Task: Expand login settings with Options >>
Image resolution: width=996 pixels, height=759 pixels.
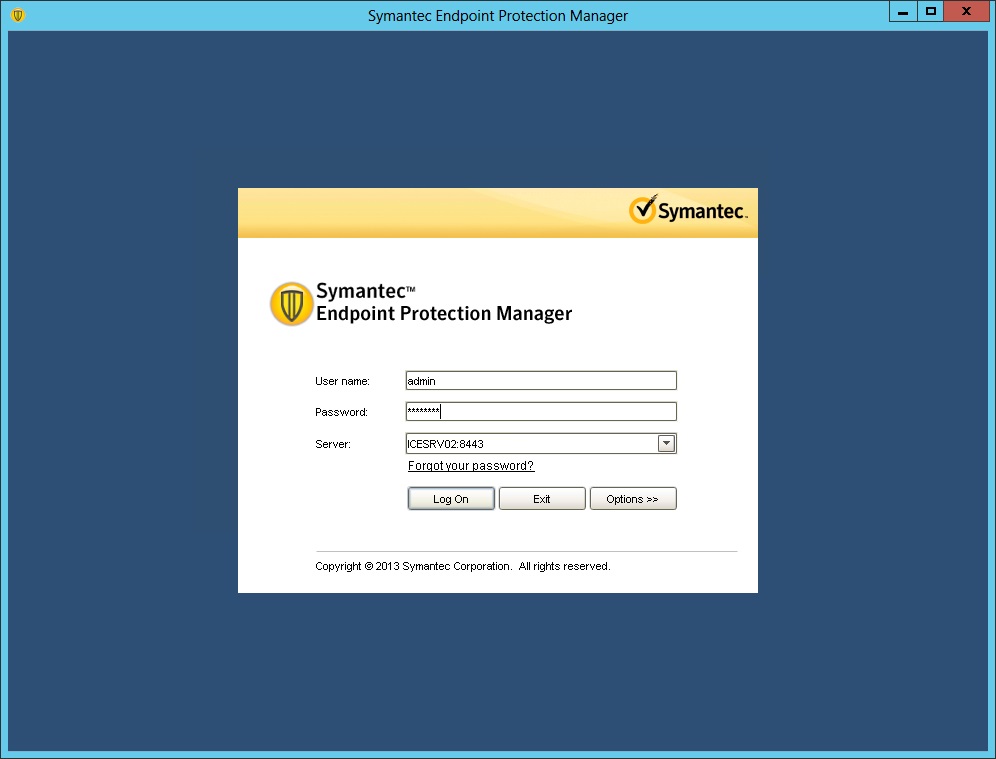Action: 632,499
